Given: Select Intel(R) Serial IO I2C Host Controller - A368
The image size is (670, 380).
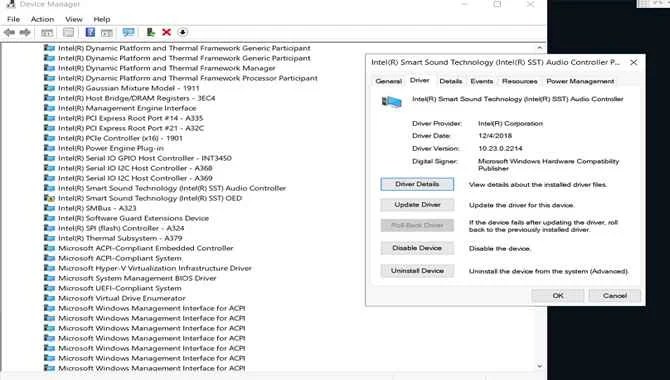Looking at the screenshot, I should (x=135, y=168).
